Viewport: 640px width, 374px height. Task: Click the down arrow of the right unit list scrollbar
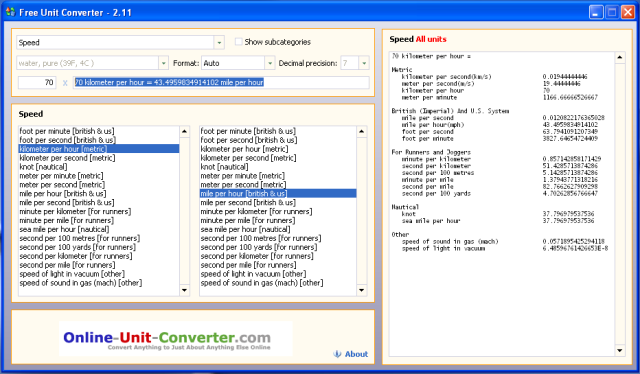(362, 290)
